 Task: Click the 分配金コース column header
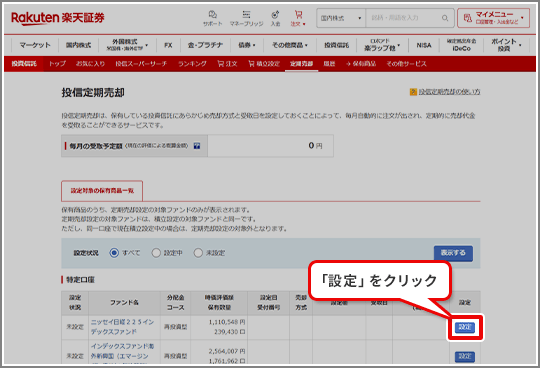[x=176, y=303]
